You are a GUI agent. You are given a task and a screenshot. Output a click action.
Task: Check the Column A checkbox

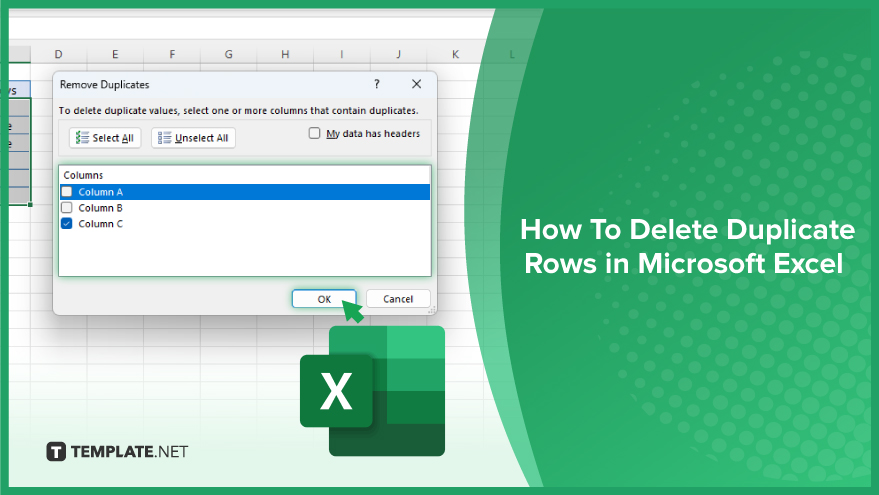[x=67, y=192]
